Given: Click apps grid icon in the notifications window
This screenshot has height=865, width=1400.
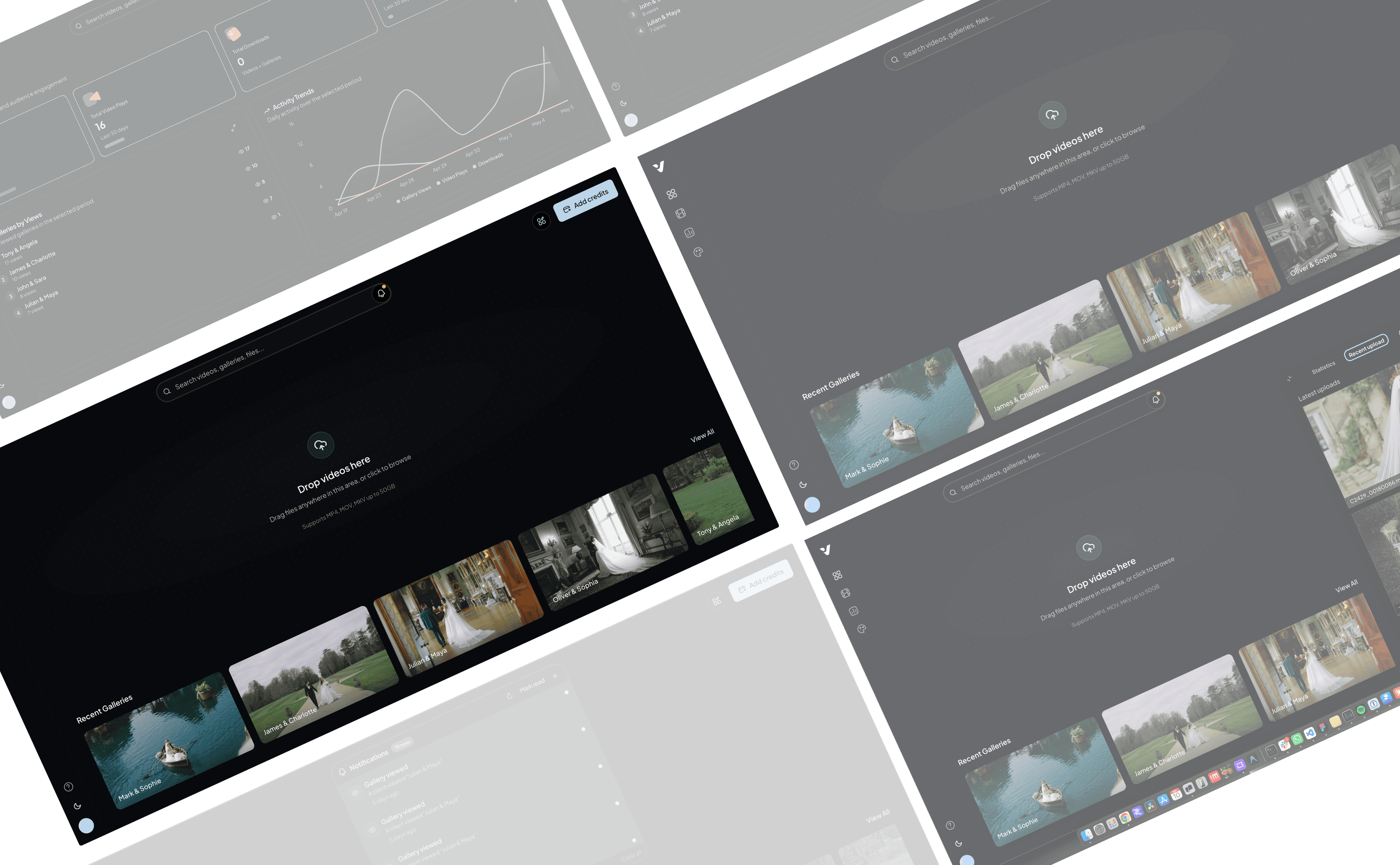Looking at the screenshot, I should 716,601.
